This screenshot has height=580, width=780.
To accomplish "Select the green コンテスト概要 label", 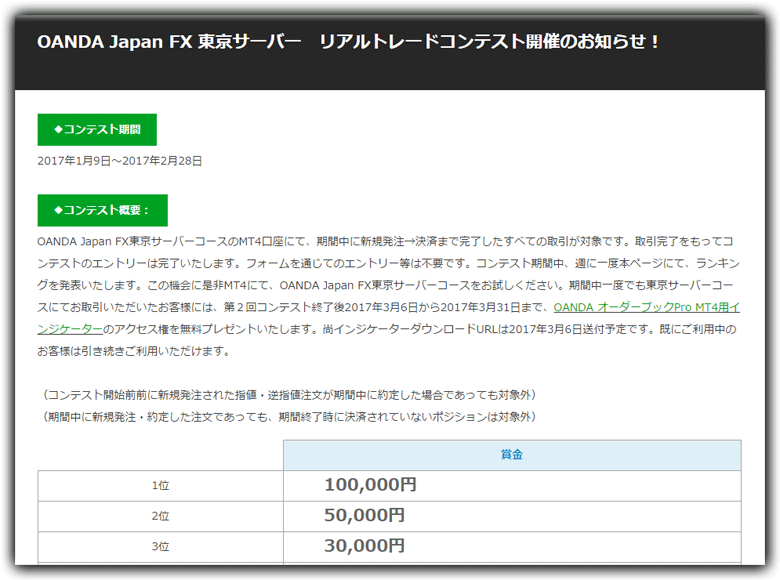I will (x=102, y=210).
